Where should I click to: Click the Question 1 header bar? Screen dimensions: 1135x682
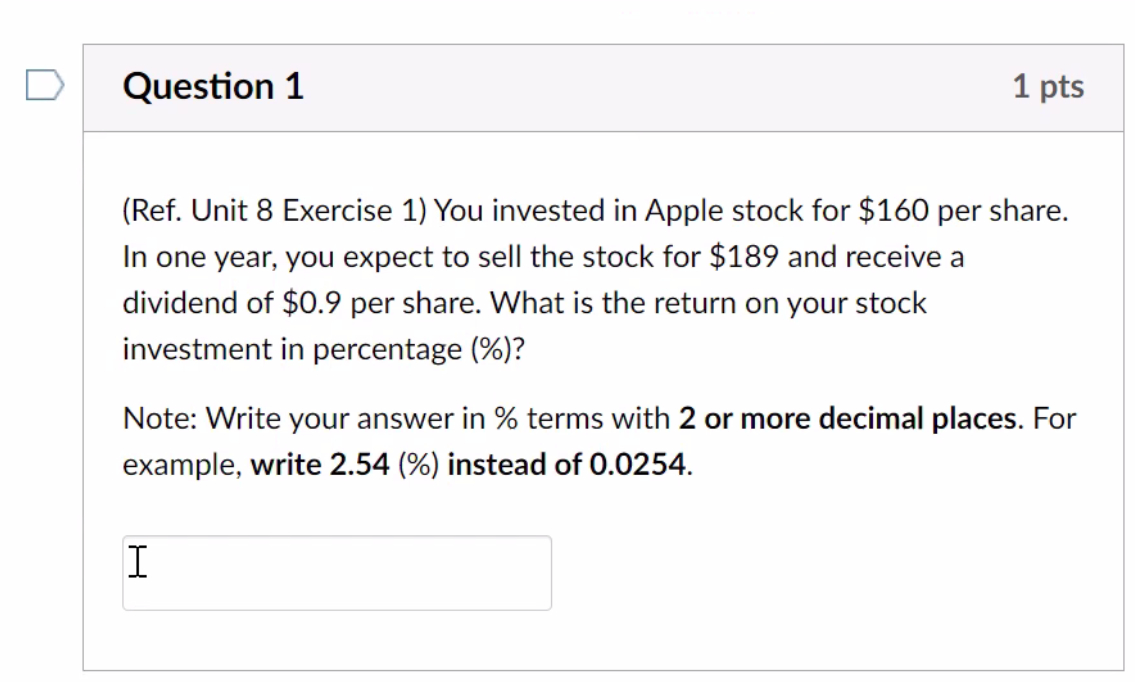click(600, 86)
